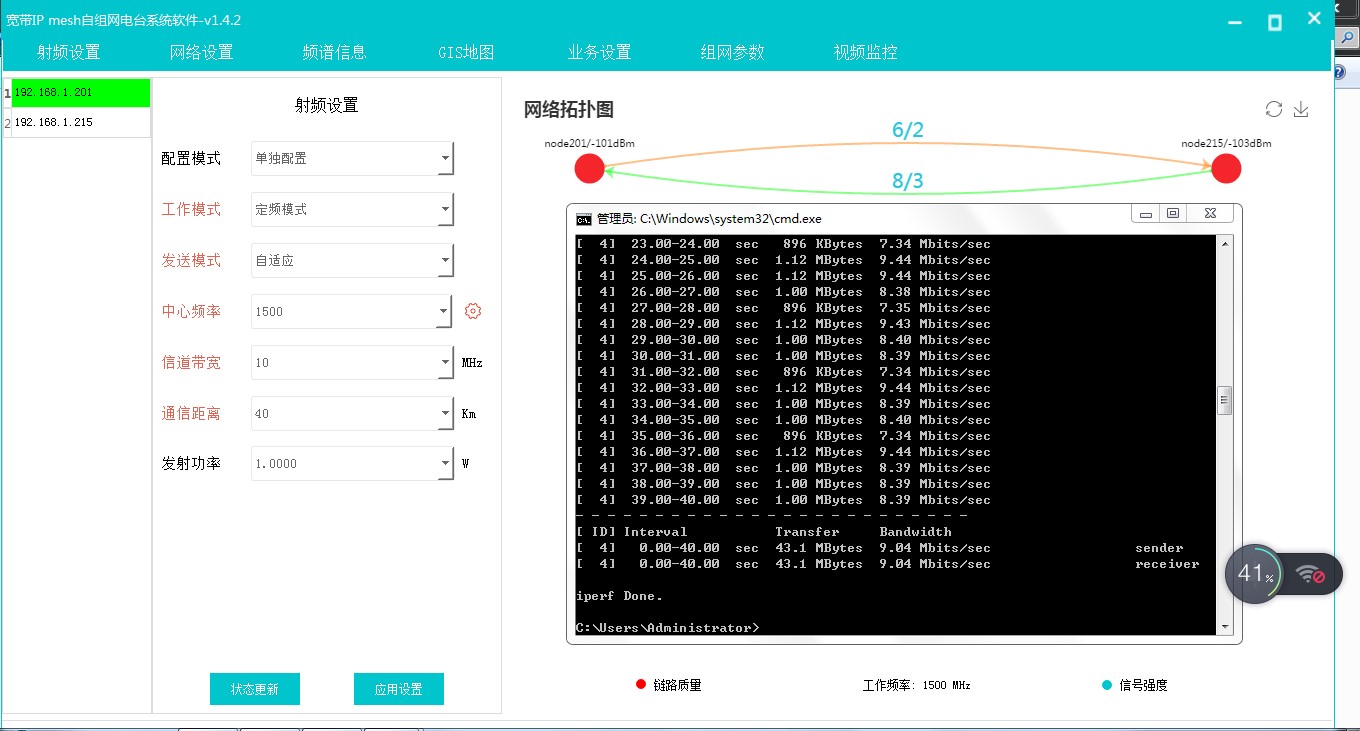Switch to the 组网参数 tab

pos(732,52)
